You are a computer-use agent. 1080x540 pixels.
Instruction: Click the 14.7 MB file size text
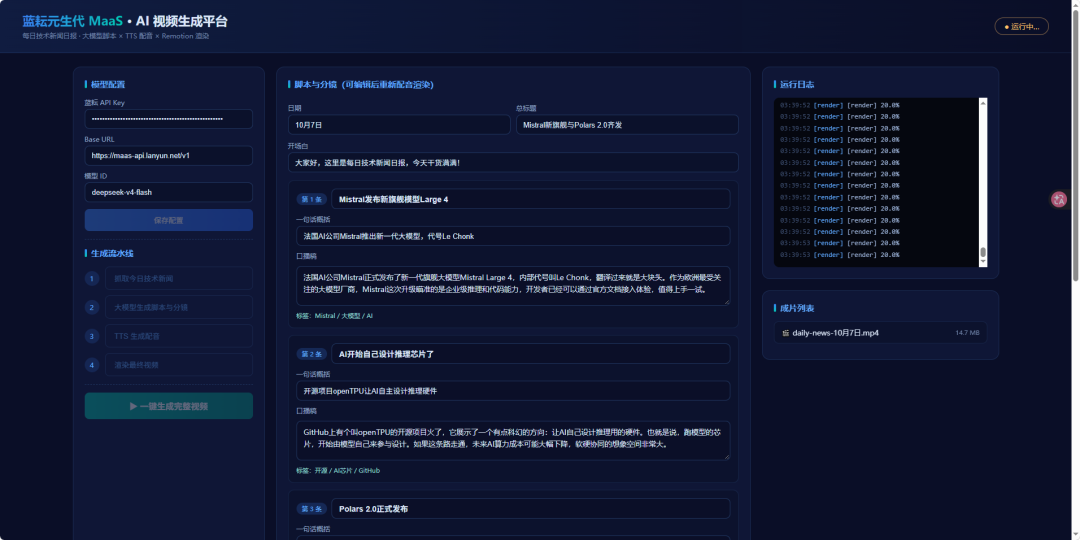(967, 333)
